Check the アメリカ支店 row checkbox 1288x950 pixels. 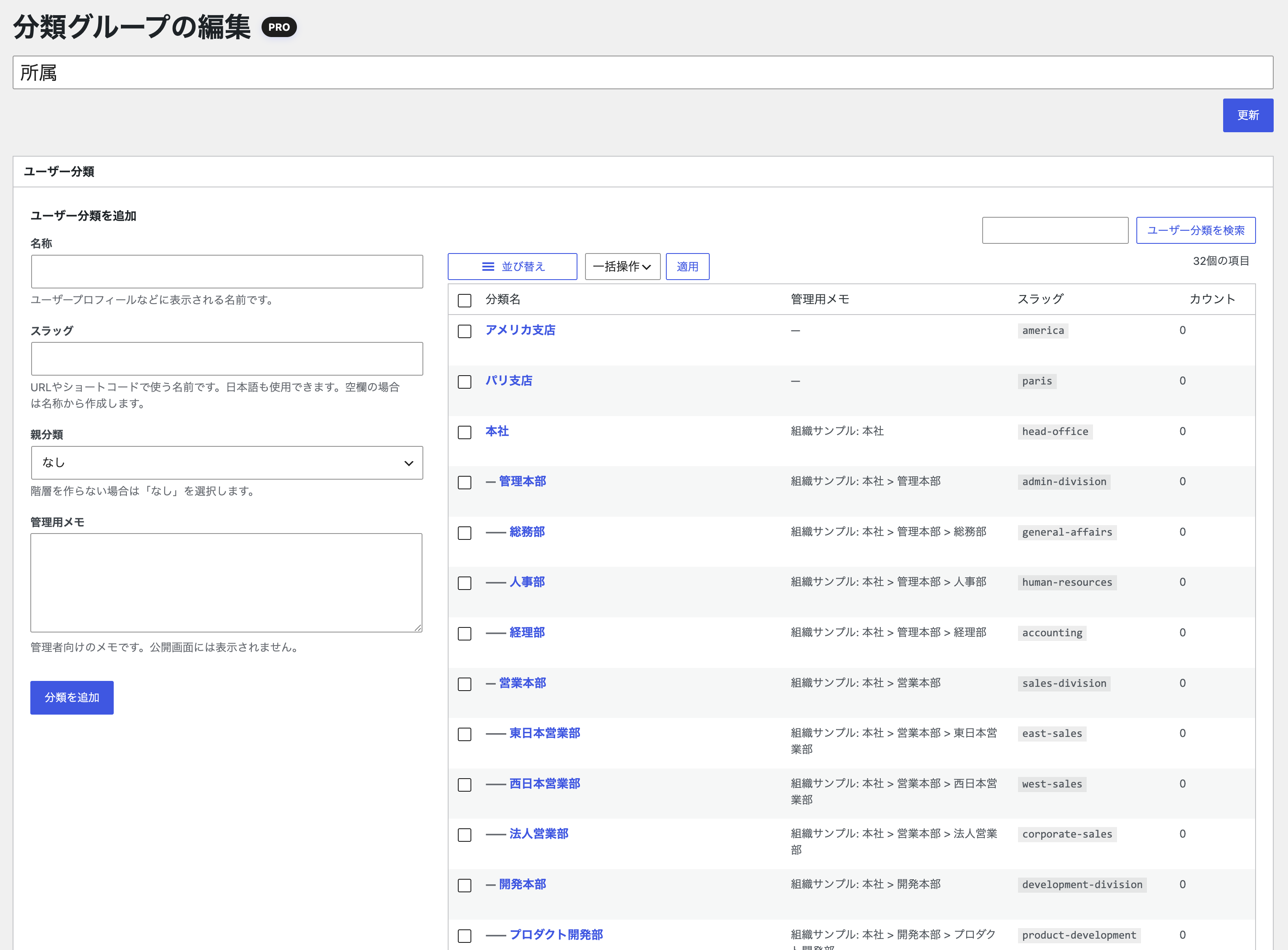pyautogui.click(x=465, y=331)
